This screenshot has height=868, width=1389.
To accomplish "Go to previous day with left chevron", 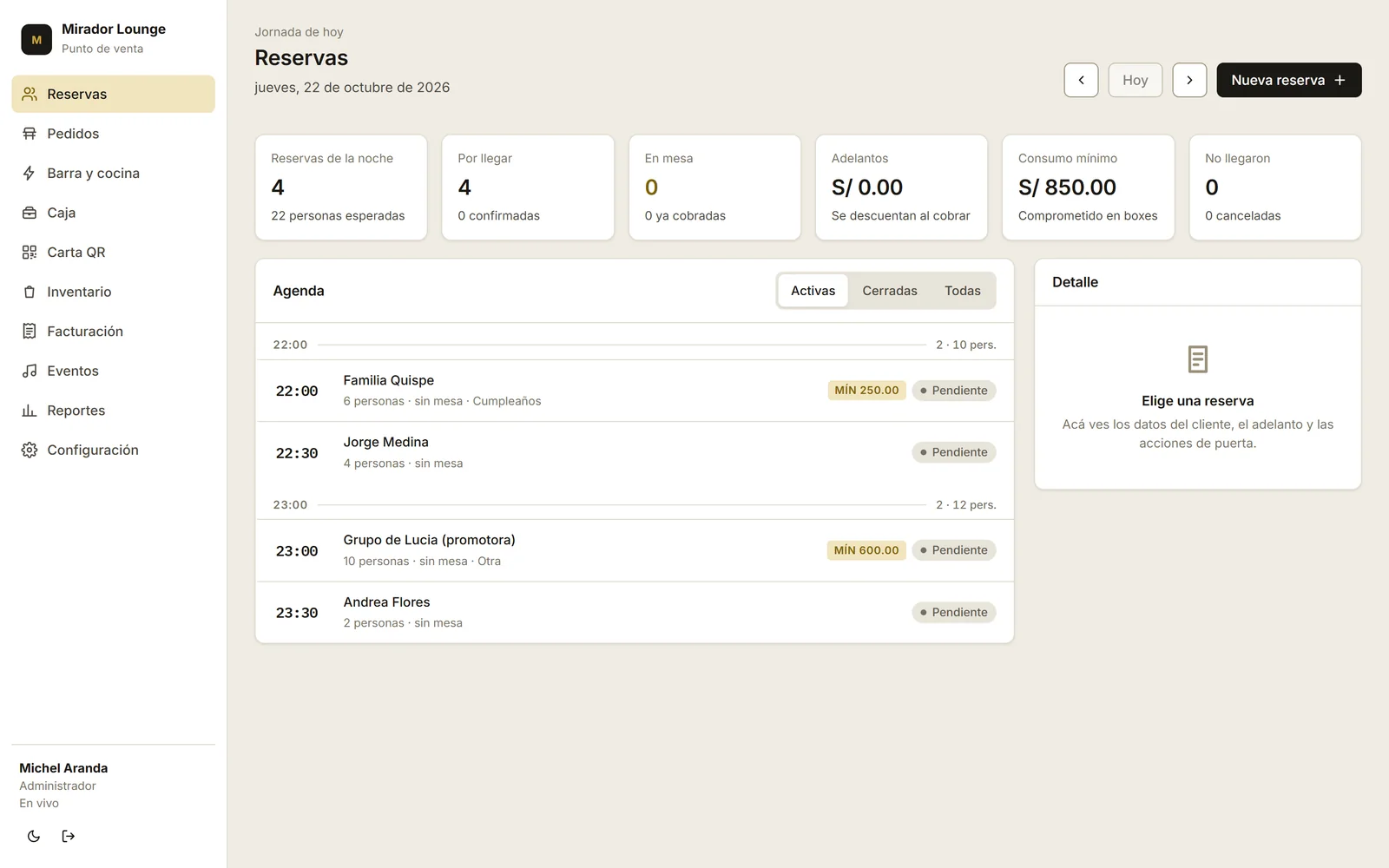I will 1081,80.
